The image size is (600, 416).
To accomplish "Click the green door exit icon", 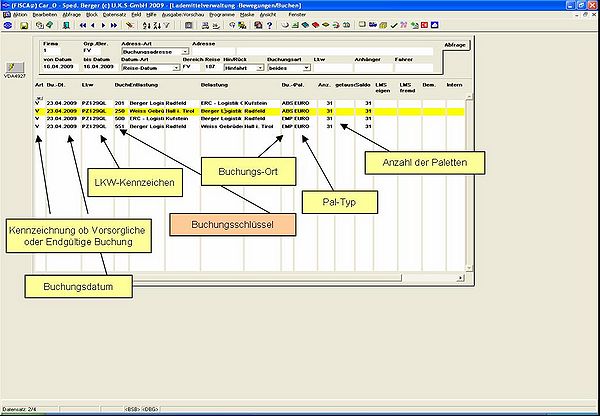I will [66, 25].
